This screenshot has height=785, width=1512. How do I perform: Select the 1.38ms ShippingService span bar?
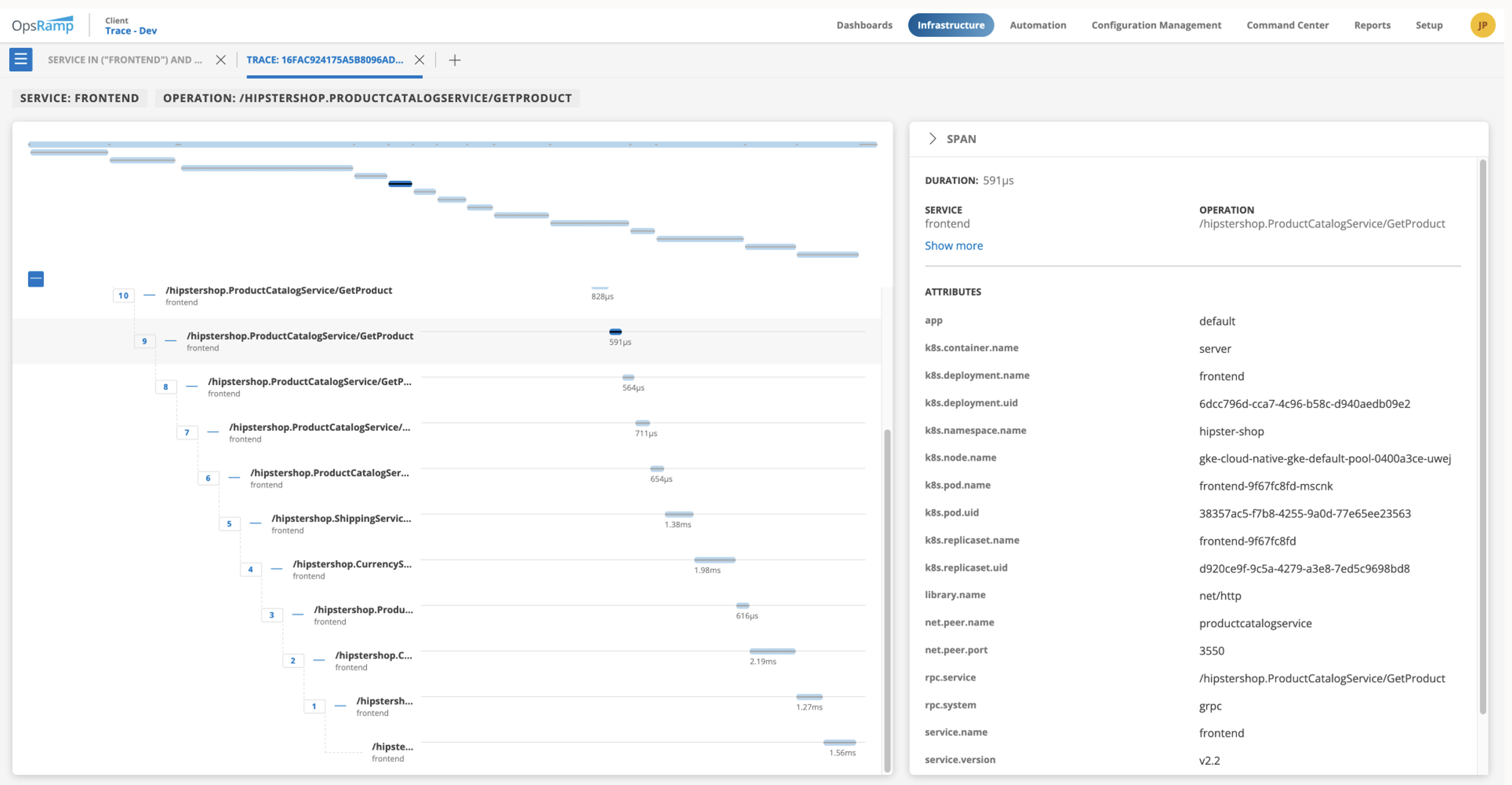[678, 514]
